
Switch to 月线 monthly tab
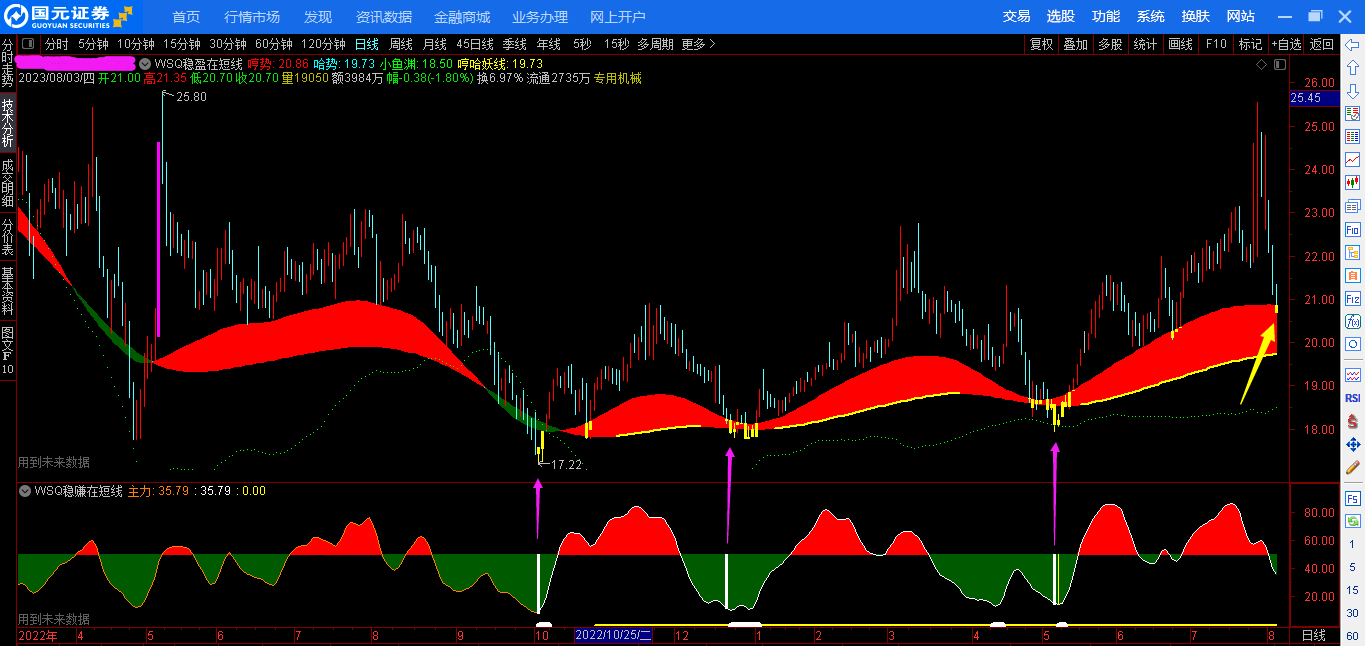(x=435, y=44)
